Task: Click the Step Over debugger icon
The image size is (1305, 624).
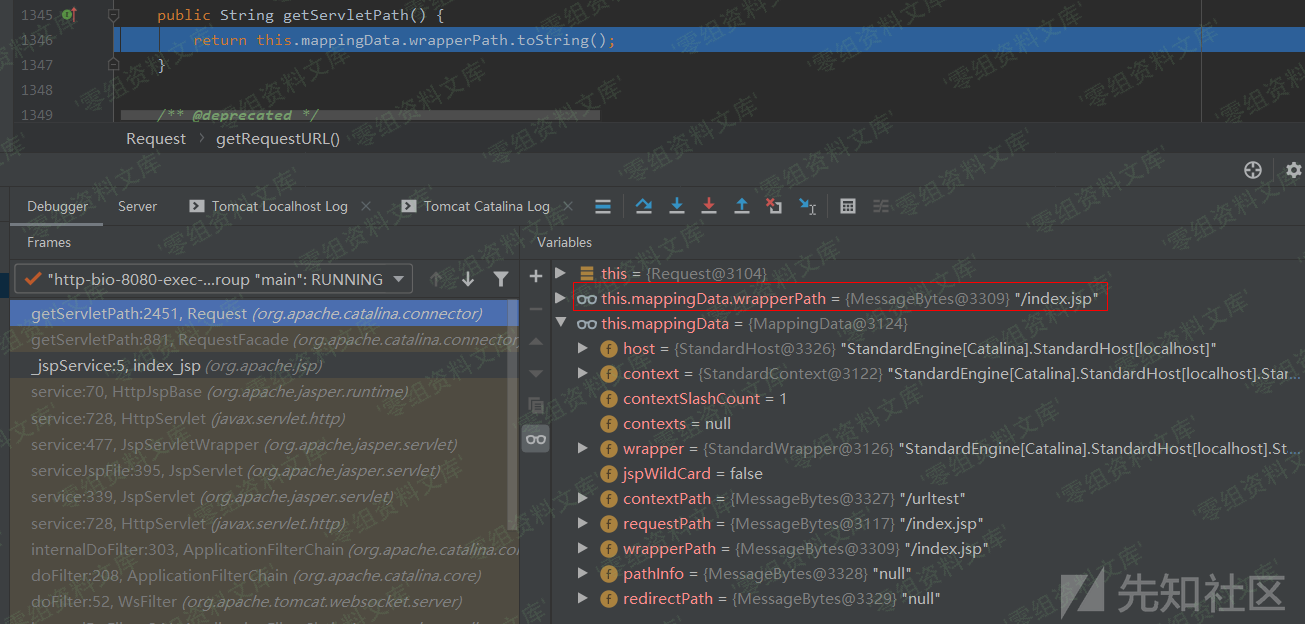Action: (x=644, y=206)
